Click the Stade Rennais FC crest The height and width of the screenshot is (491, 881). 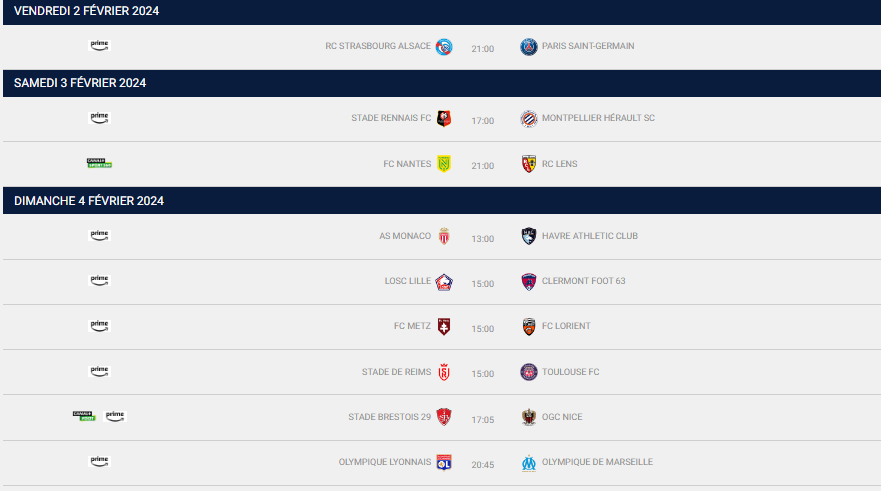pos(444,119)
